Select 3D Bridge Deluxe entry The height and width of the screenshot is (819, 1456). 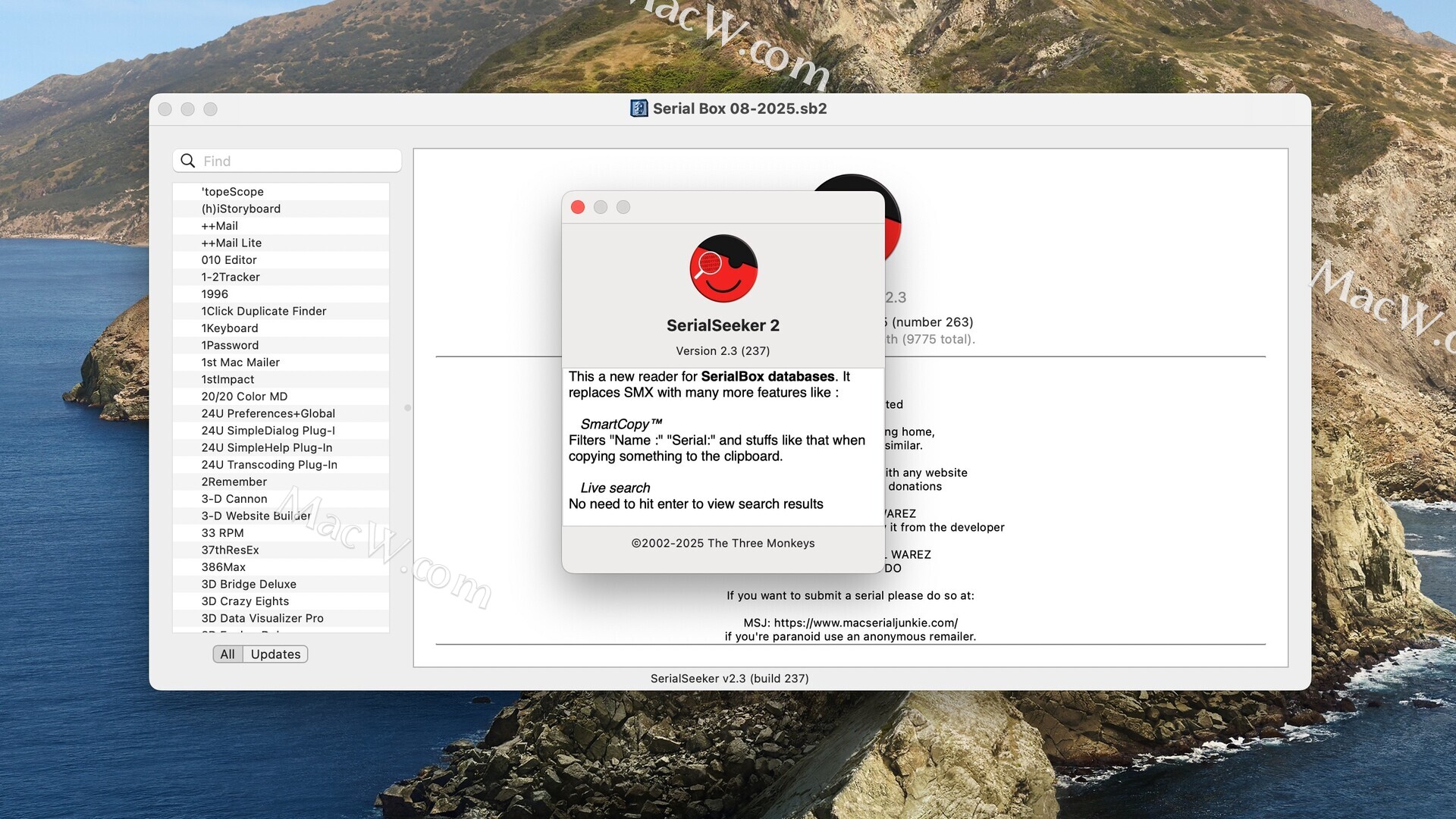[281, 584]
